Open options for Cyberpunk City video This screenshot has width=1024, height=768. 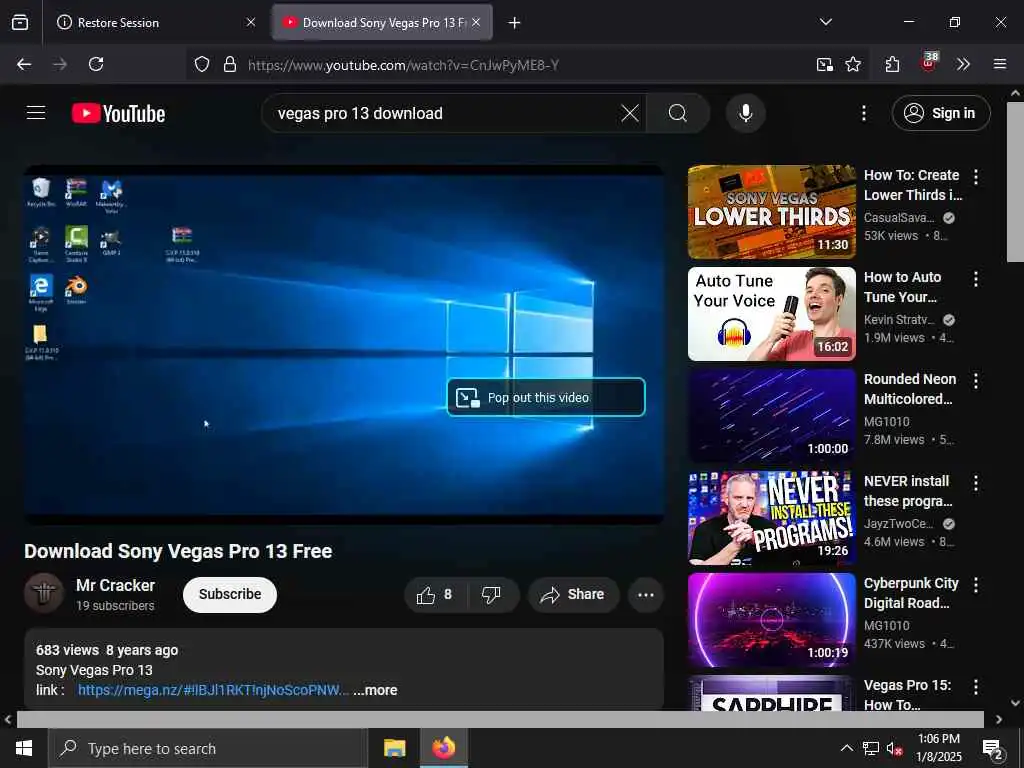click(x=976, y=584)
